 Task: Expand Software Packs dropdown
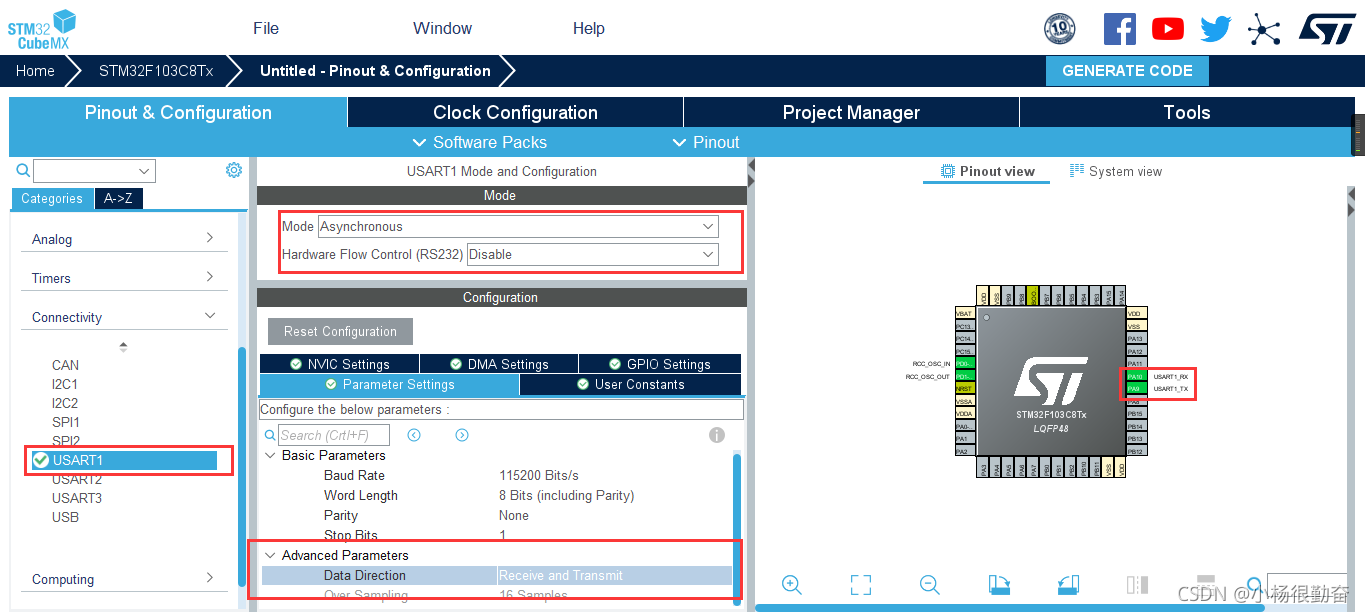pyautogui.click(x=480, y=142)
